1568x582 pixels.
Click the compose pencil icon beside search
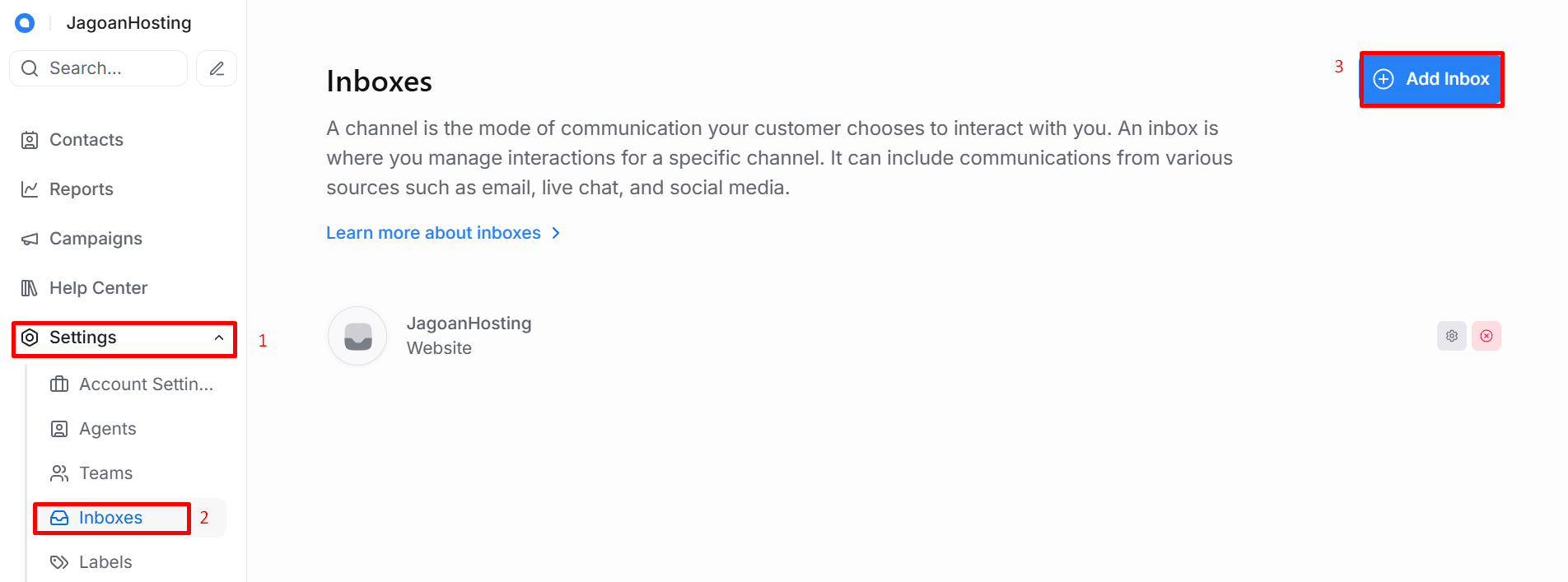tap(217, 68)
